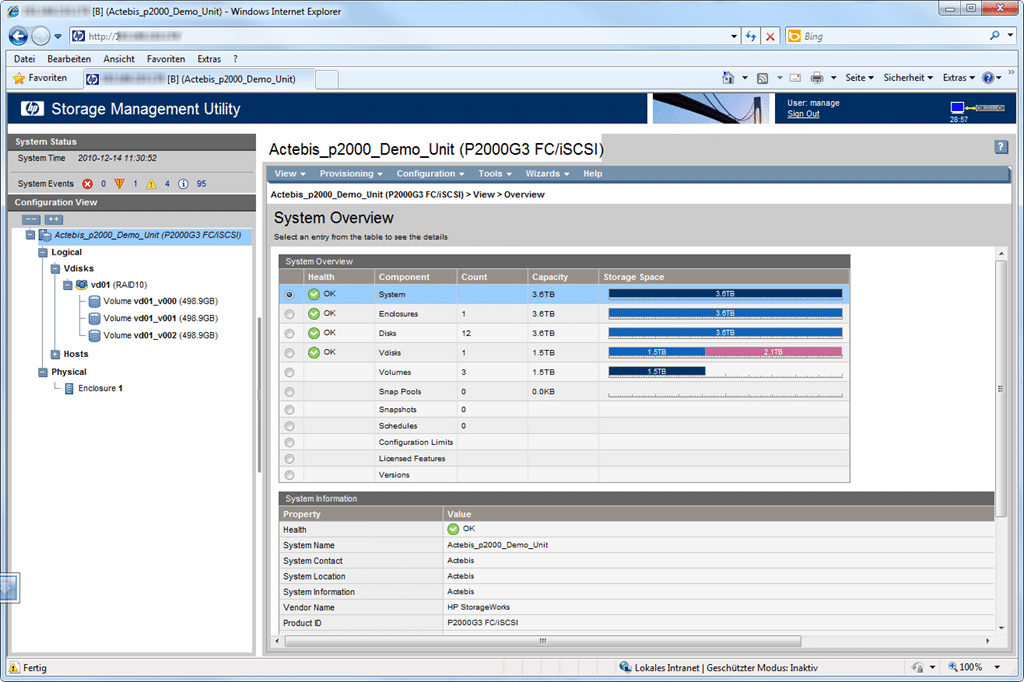Screen dimensions: 1024x682
Task: Open the Seite dropdown in IE toolbar
Action: point(859,78)
